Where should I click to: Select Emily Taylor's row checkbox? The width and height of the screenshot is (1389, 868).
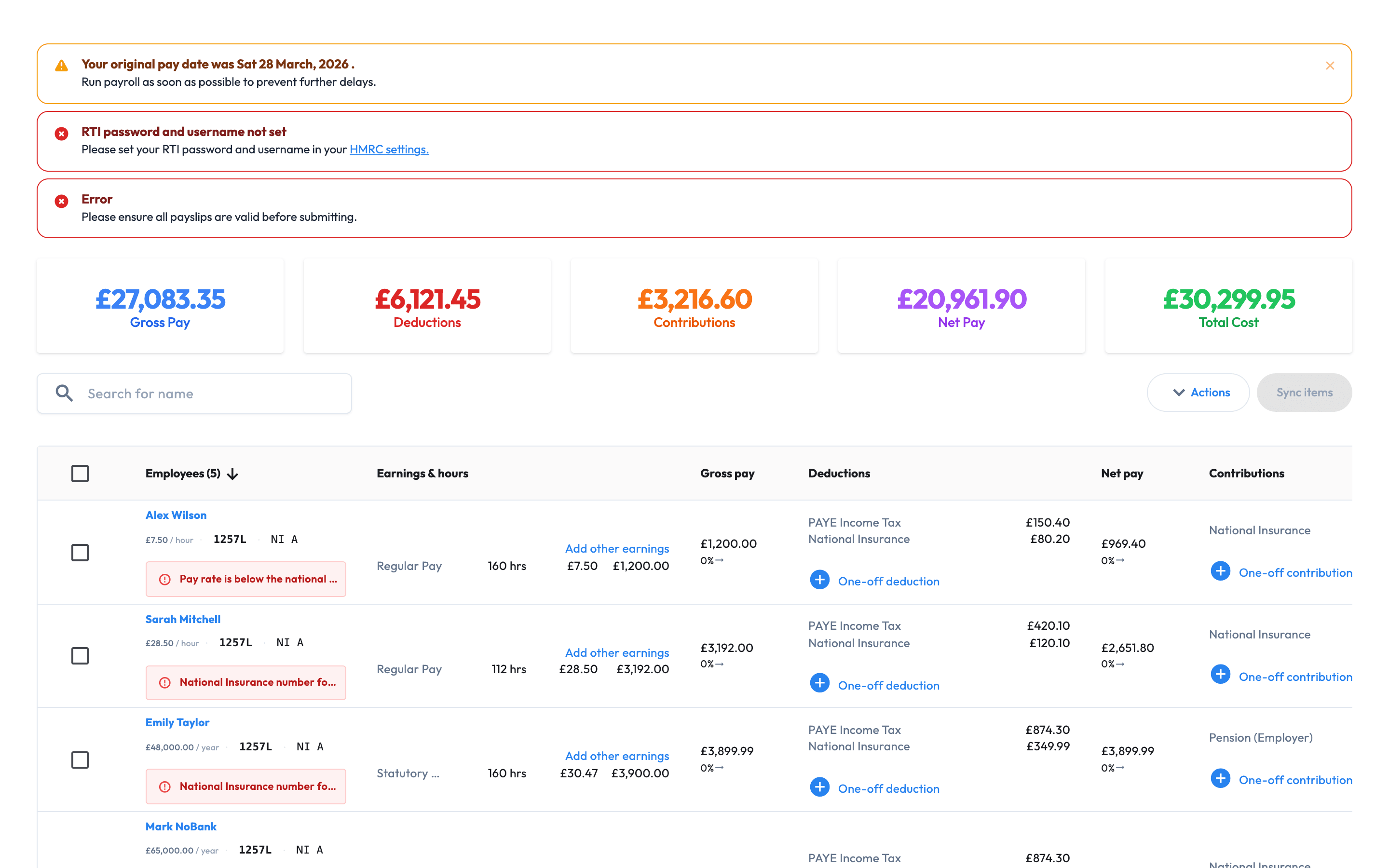pyautogui.click(x=80, y=759)
